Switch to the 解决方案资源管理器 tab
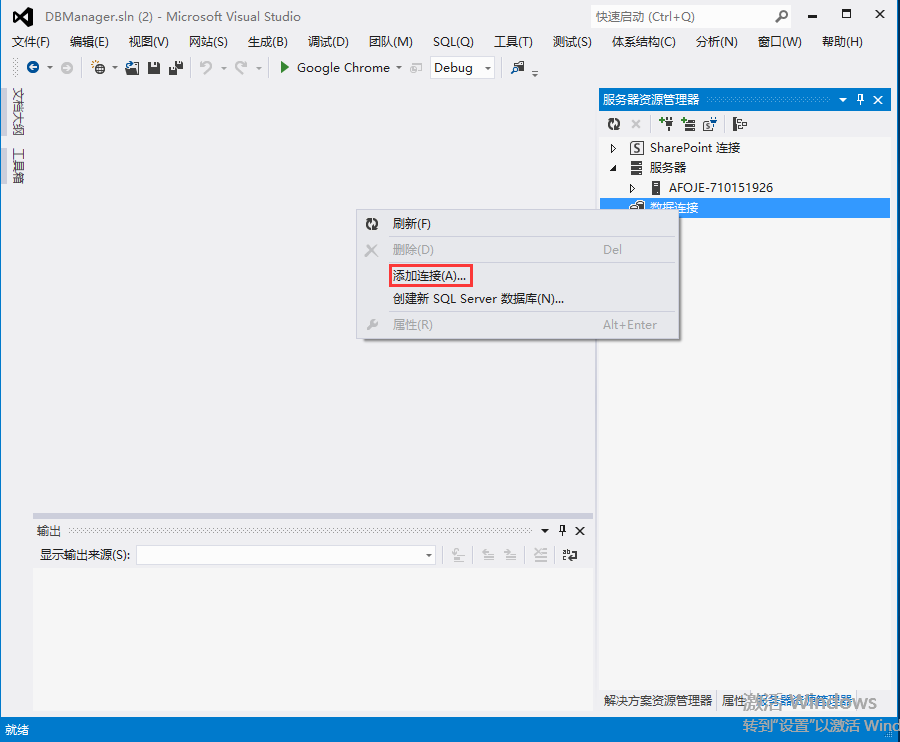 [x=658, y=700]
